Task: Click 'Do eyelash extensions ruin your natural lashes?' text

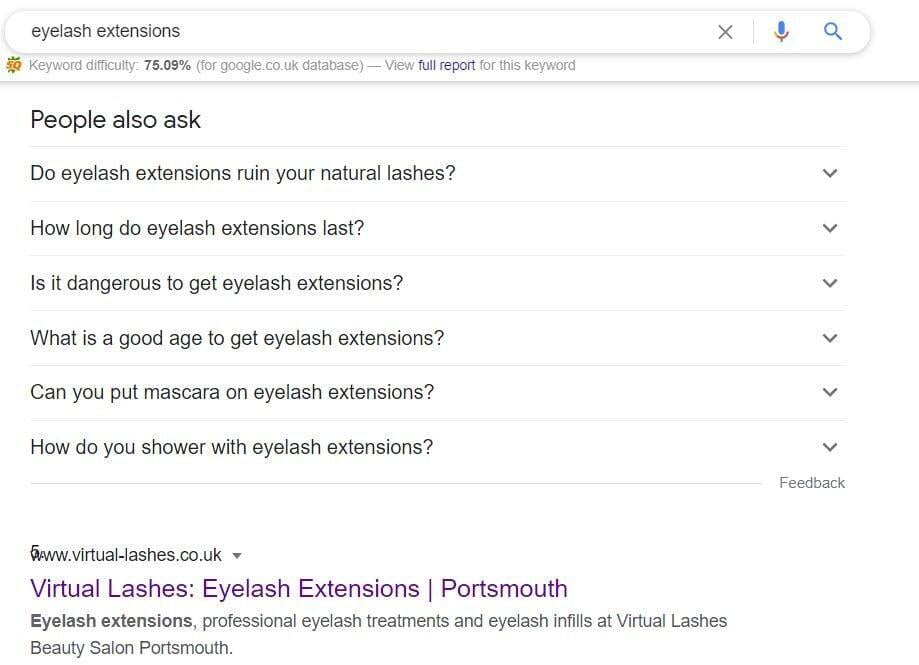Action: tap(243, 173)
